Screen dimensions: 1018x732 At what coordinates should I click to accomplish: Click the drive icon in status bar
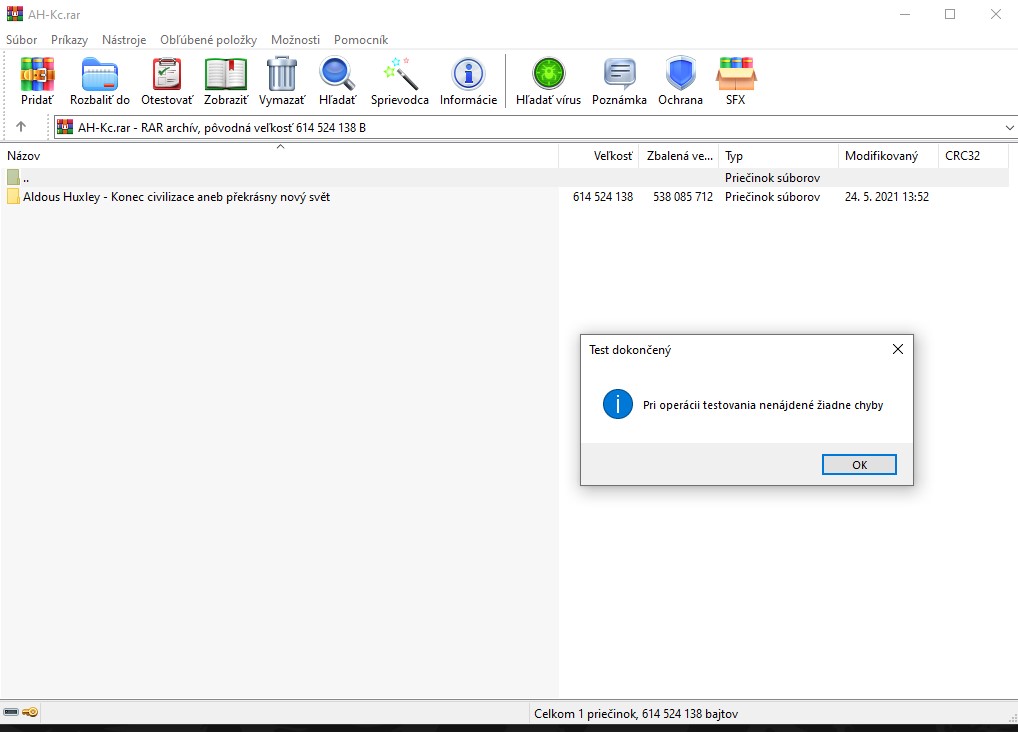[x=11, y=713]
